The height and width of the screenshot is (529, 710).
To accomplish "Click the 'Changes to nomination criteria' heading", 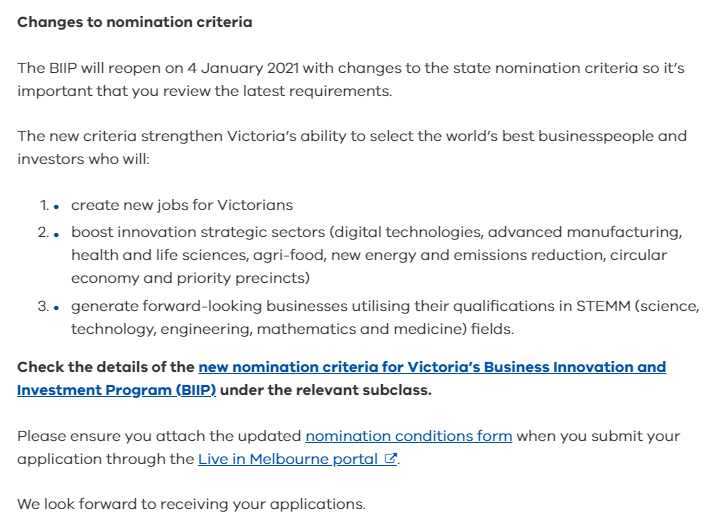I will pyautogui.click(x=134, y=22).
